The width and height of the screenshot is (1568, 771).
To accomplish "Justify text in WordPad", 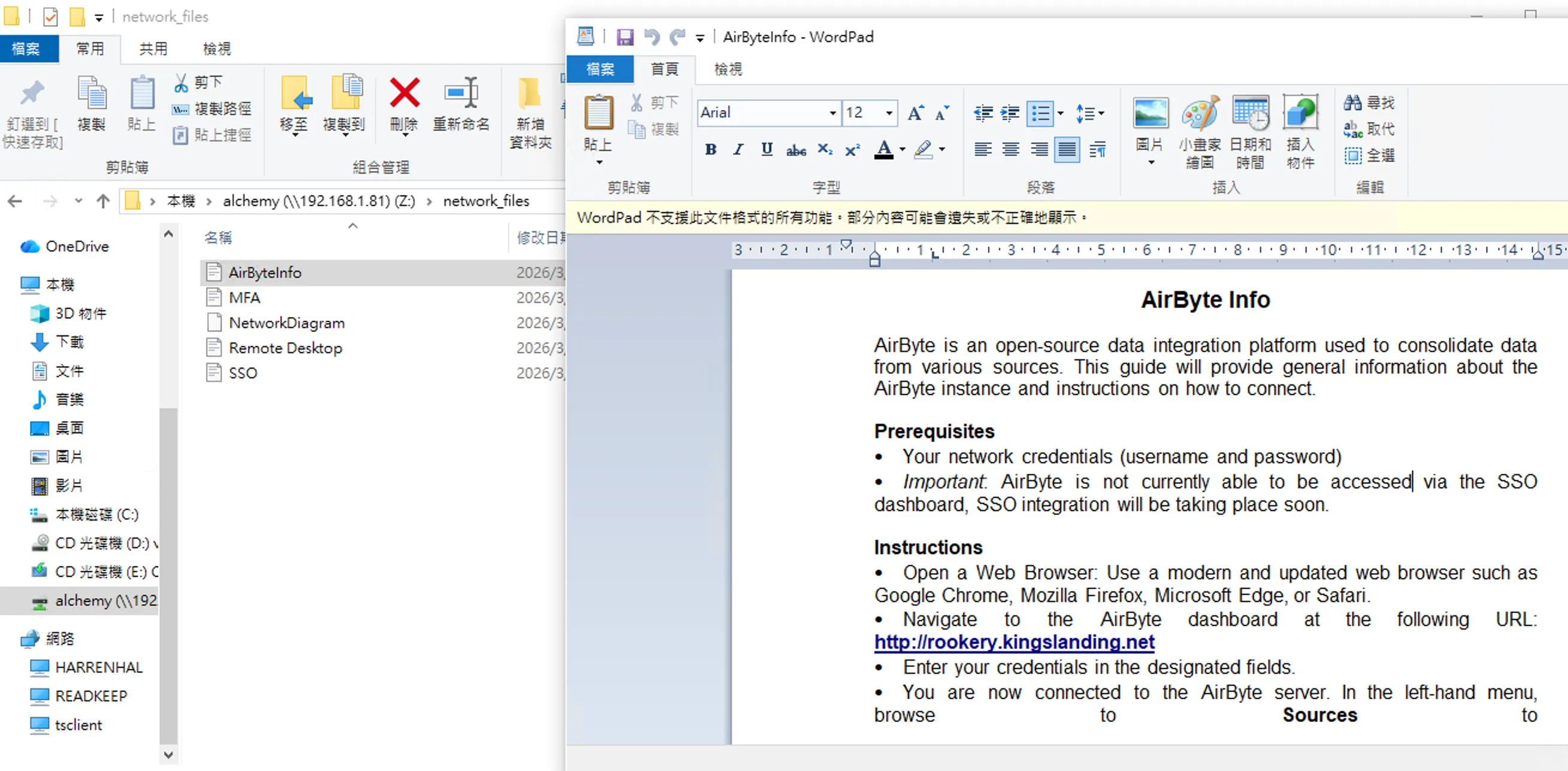I will (x=1067, y=149).
